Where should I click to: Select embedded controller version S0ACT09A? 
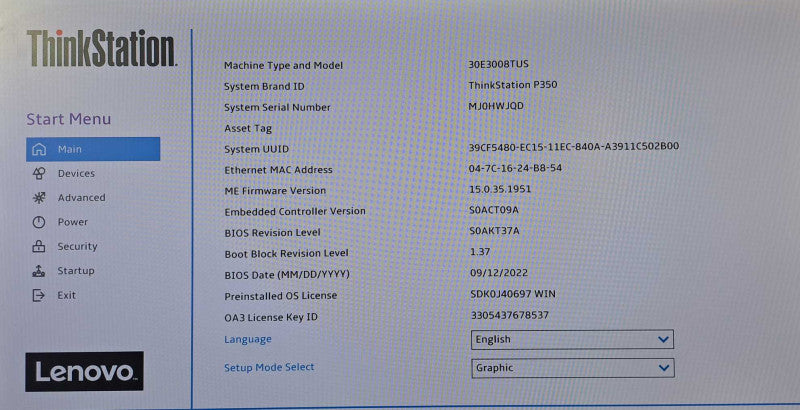(494, 210)
